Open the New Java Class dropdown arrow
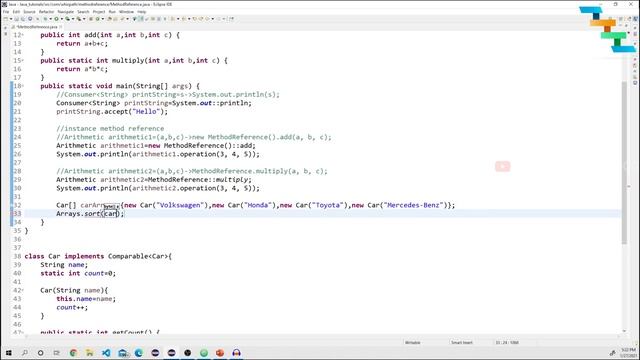Screen dimensions: 640x360 pyautogui.click(x=102, y=19)
